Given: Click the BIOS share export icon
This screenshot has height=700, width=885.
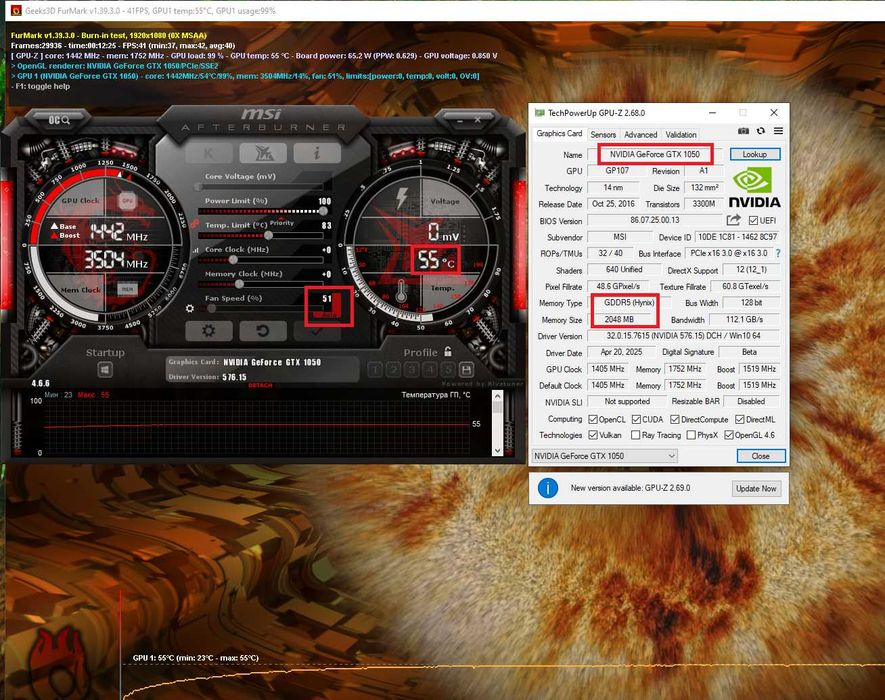Looking at the screenshot, I should click(733, 220).
